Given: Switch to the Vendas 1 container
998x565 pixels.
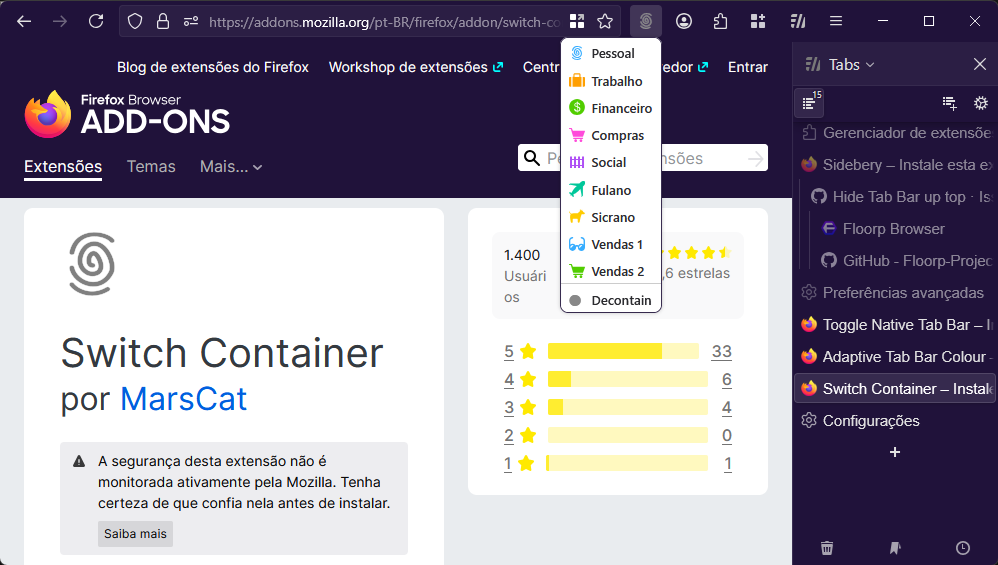Looking at the screenshot, I should click(611, 244).
